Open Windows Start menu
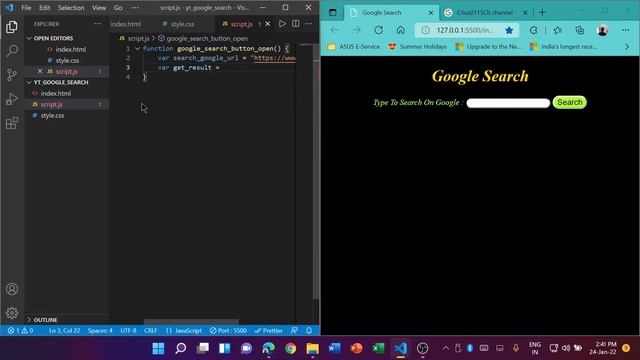640x360 pixels. pos(158,348)
